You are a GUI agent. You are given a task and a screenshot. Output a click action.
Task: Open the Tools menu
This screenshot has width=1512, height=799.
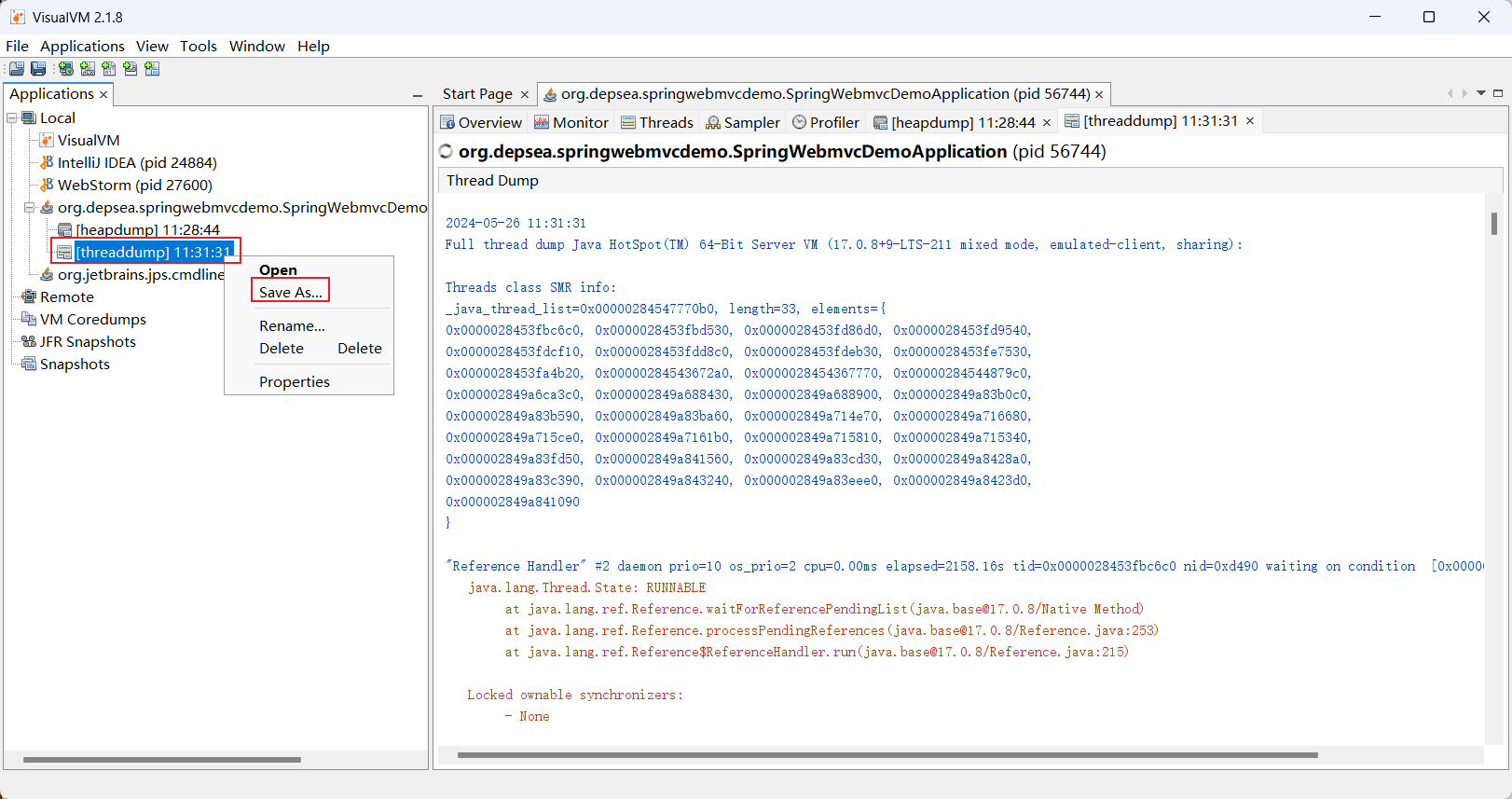coord(198,46)
